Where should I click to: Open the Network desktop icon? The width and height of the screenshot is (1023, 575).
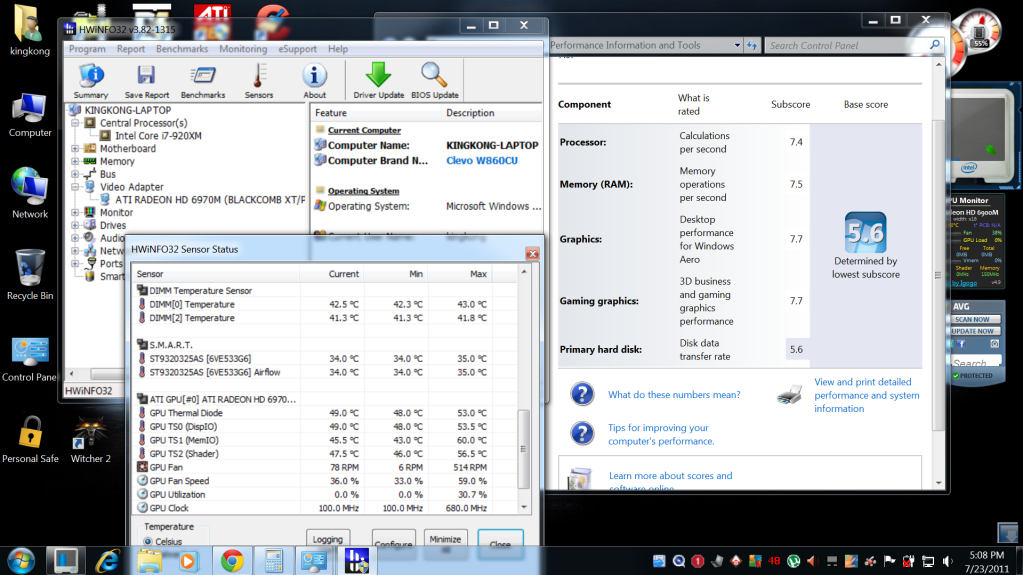tap(29, 193)
